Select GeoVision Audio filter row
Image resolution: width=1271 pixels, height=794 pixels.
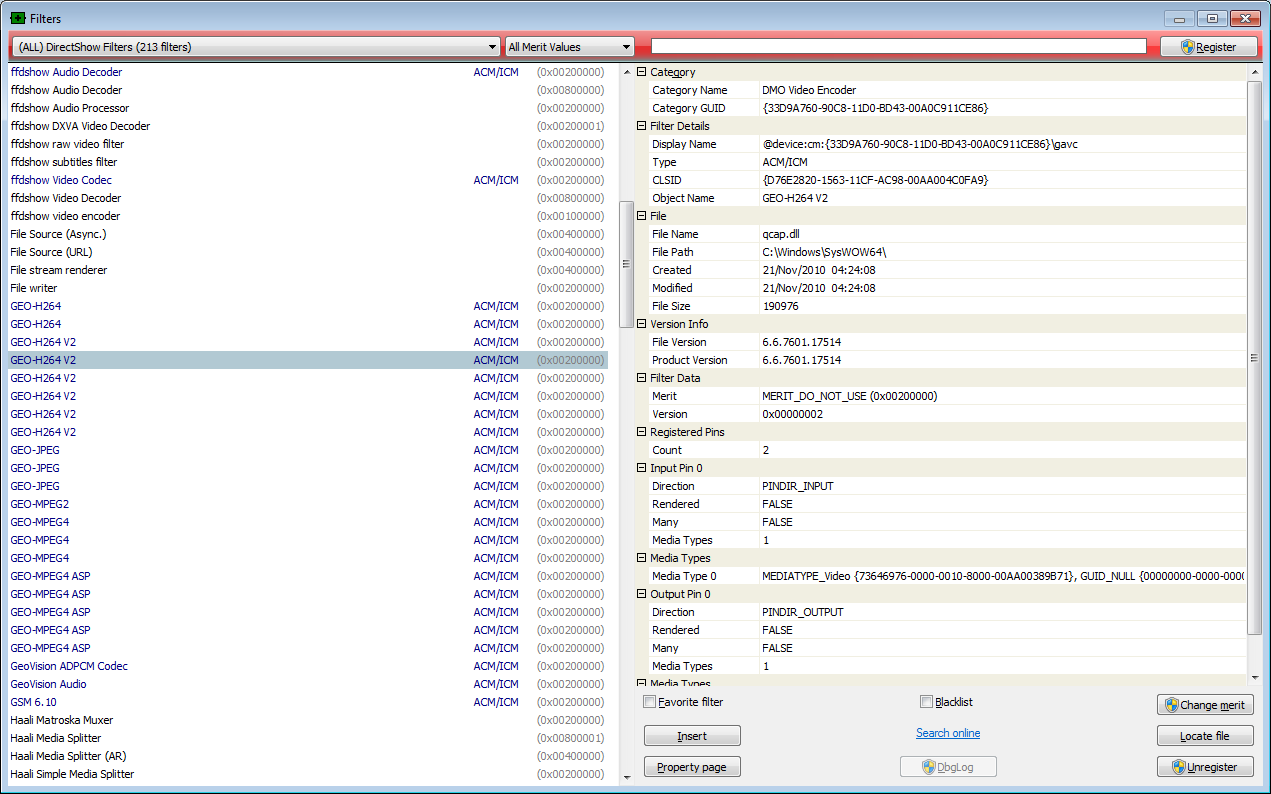coord(307,684)
